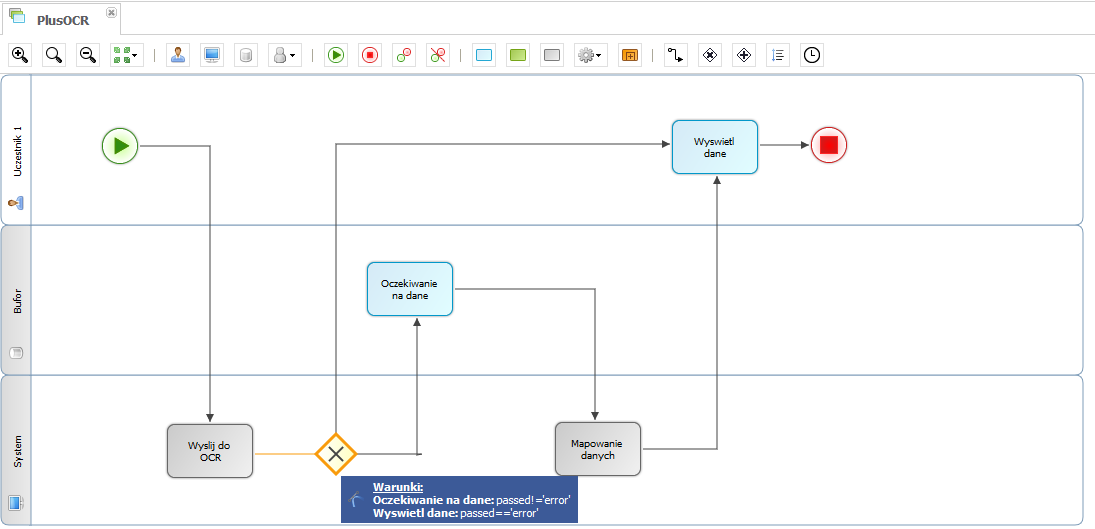
Task: Select the blue task rectangle tool
Action: click(484, 55)
